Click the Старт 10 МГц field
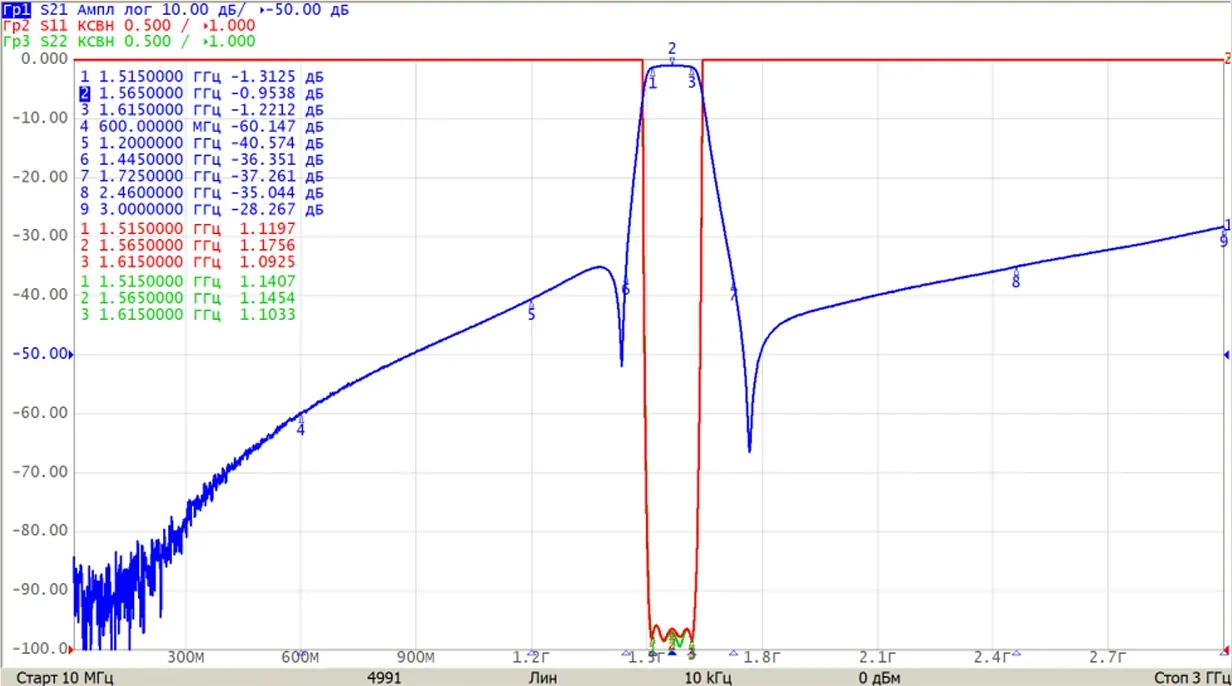1232x686 pixels. click(65, 677)
